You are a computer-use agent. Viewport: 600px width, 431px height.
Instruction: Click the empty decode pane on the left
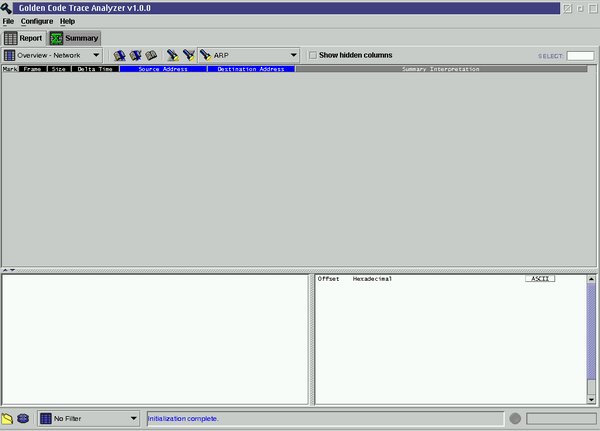click(155, 339)
